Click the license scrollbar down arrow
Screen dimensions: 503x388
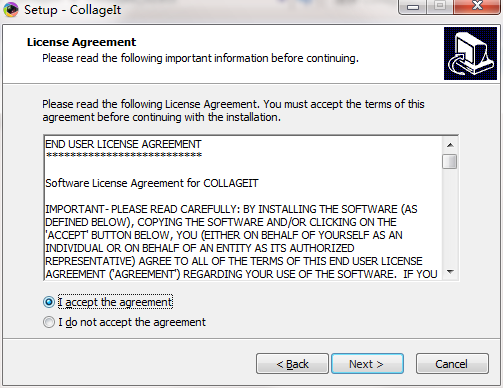tap(450, 272)
